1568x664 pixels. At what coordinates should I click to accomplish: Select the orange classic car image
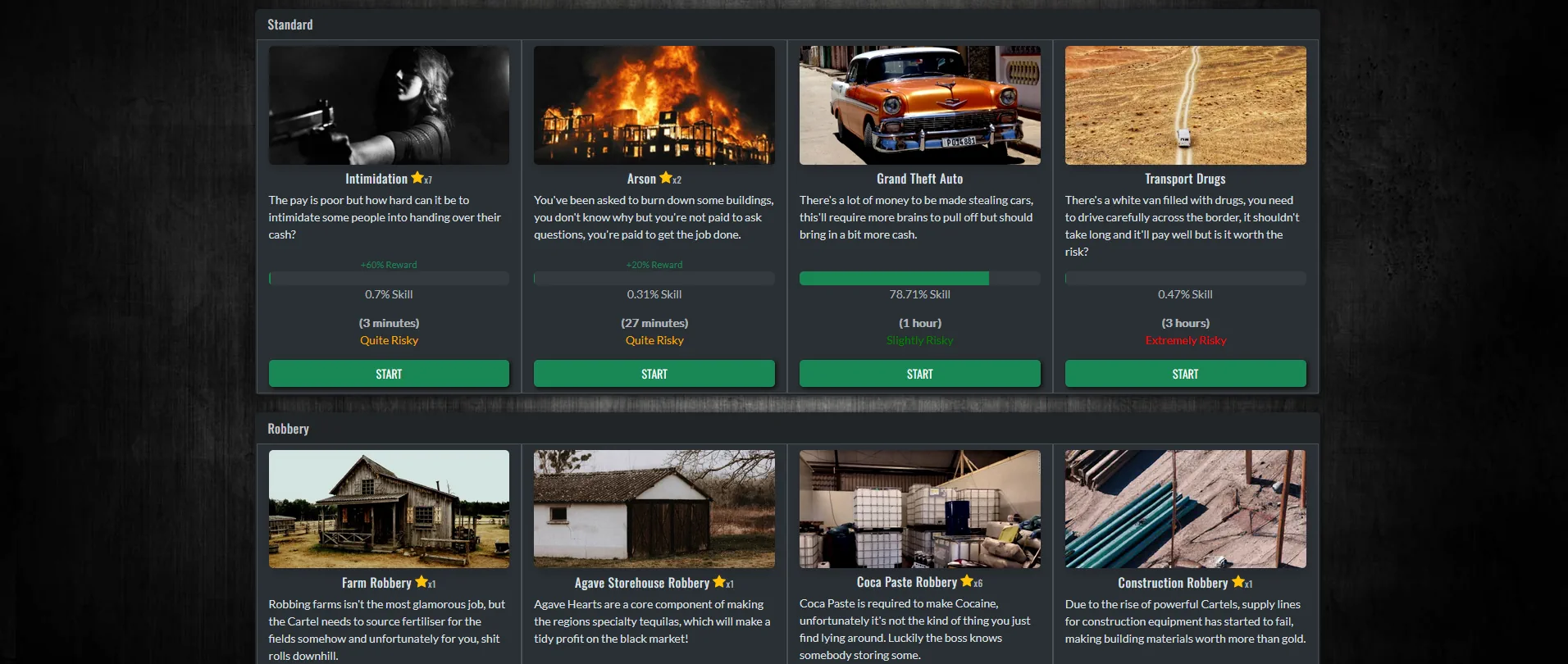919,105
